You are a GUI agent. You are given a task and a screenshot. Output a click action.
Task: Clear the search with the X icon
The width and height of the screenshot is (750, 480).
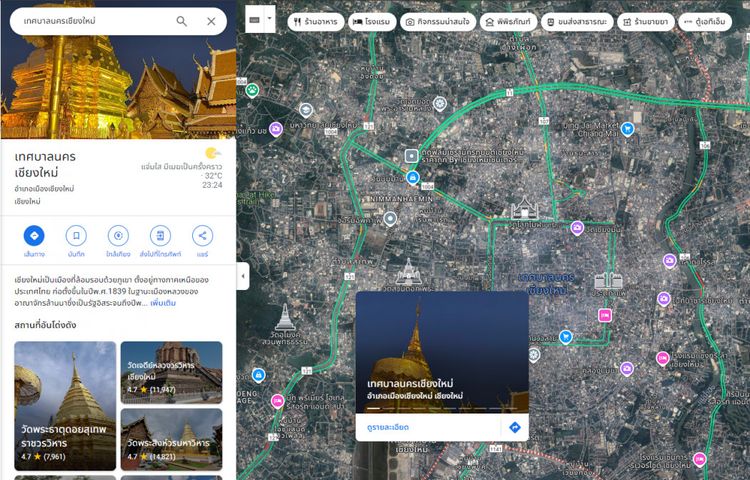211,21
